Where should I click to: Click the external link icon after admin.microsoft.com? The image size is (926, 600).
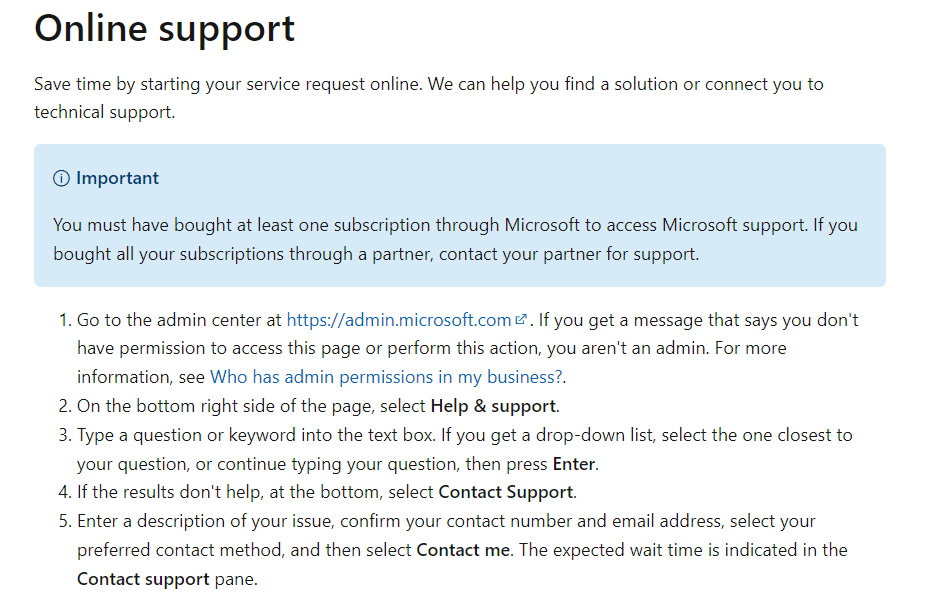click(x=520, y=319)
